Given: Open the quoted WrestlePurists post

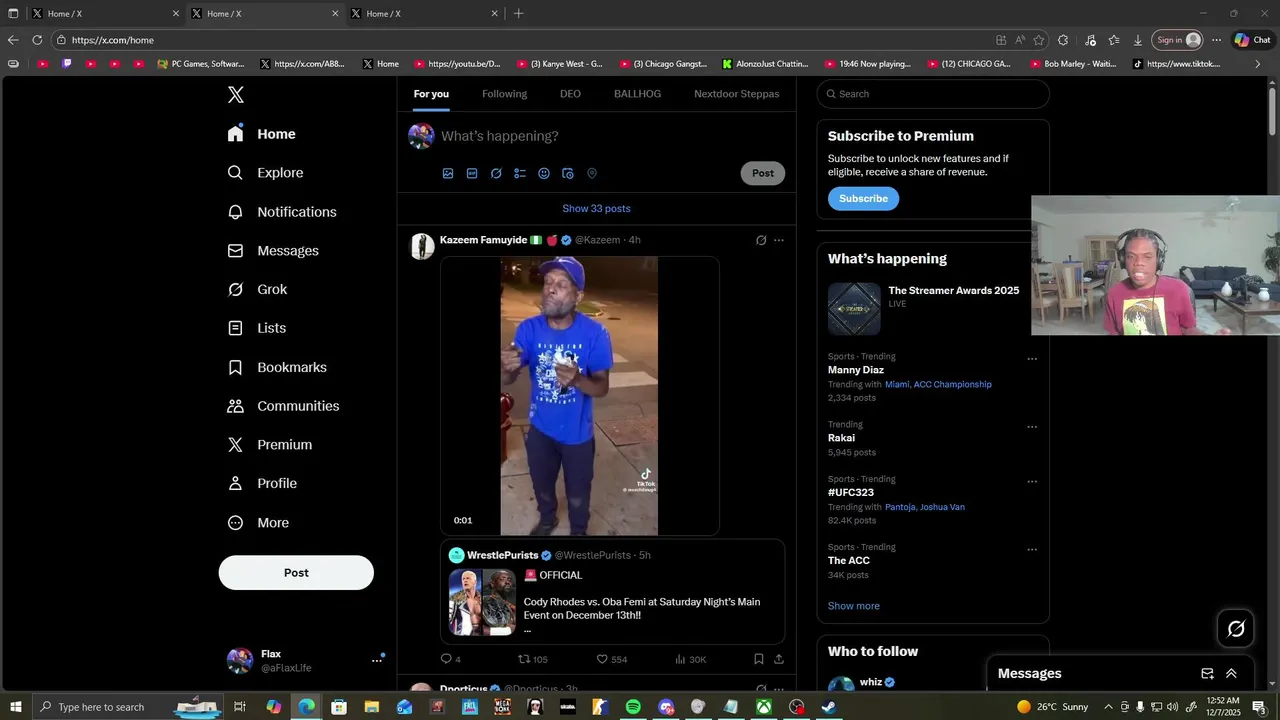Looking at the screenshot, I should coord(613,592).
